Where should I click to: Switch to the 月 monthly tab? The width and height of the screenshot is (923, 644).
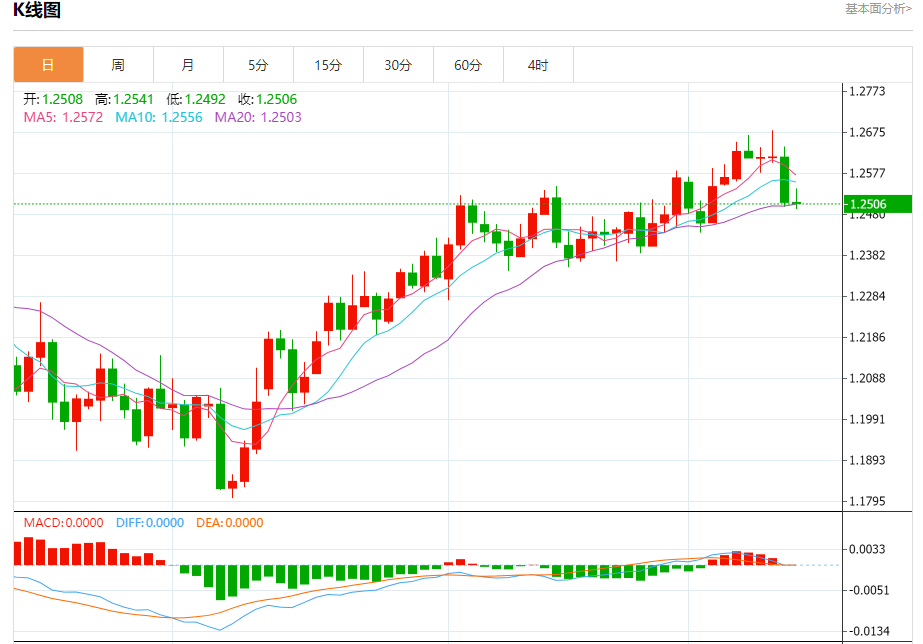click(x=188, y=65)
